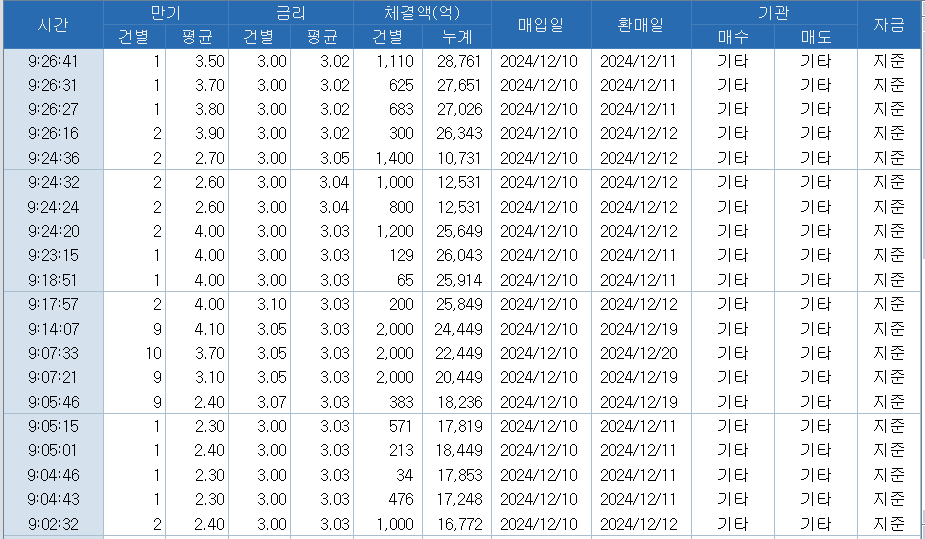Click redemption date 2024/12/20 in 9:07:33 row
This screenshot has height=539, width=925.
pos(639,353)
